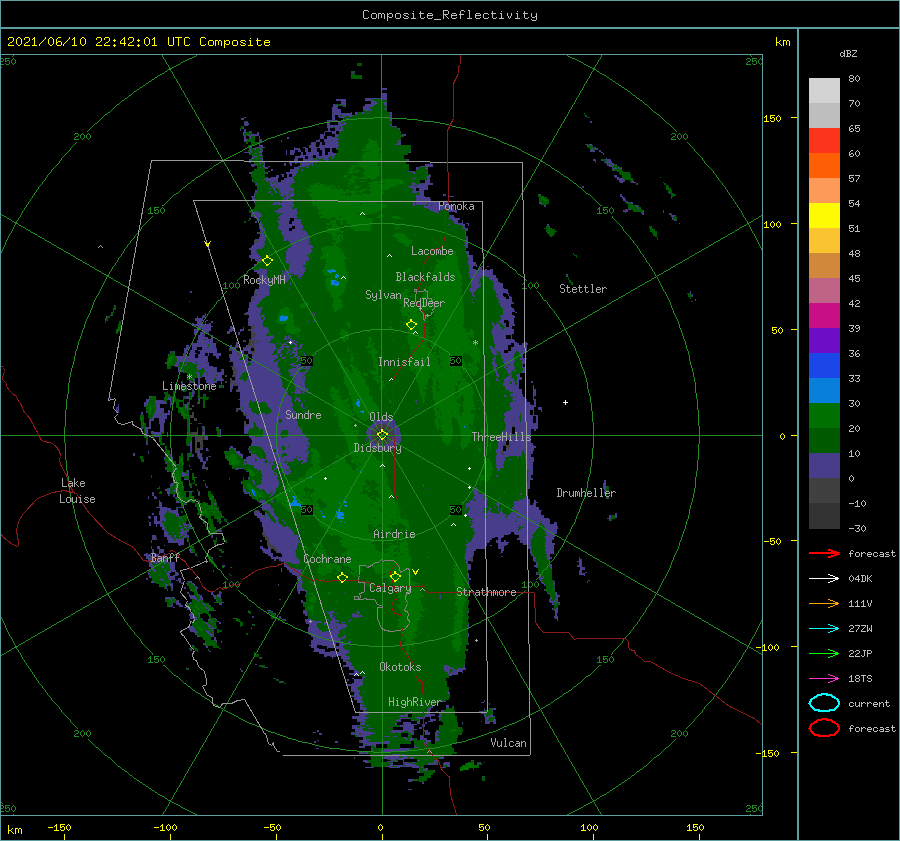The width and height of the screenshot is (900, 841).
Task: Select the orange 111V arrow icon
Action: (x=824, y=603)
